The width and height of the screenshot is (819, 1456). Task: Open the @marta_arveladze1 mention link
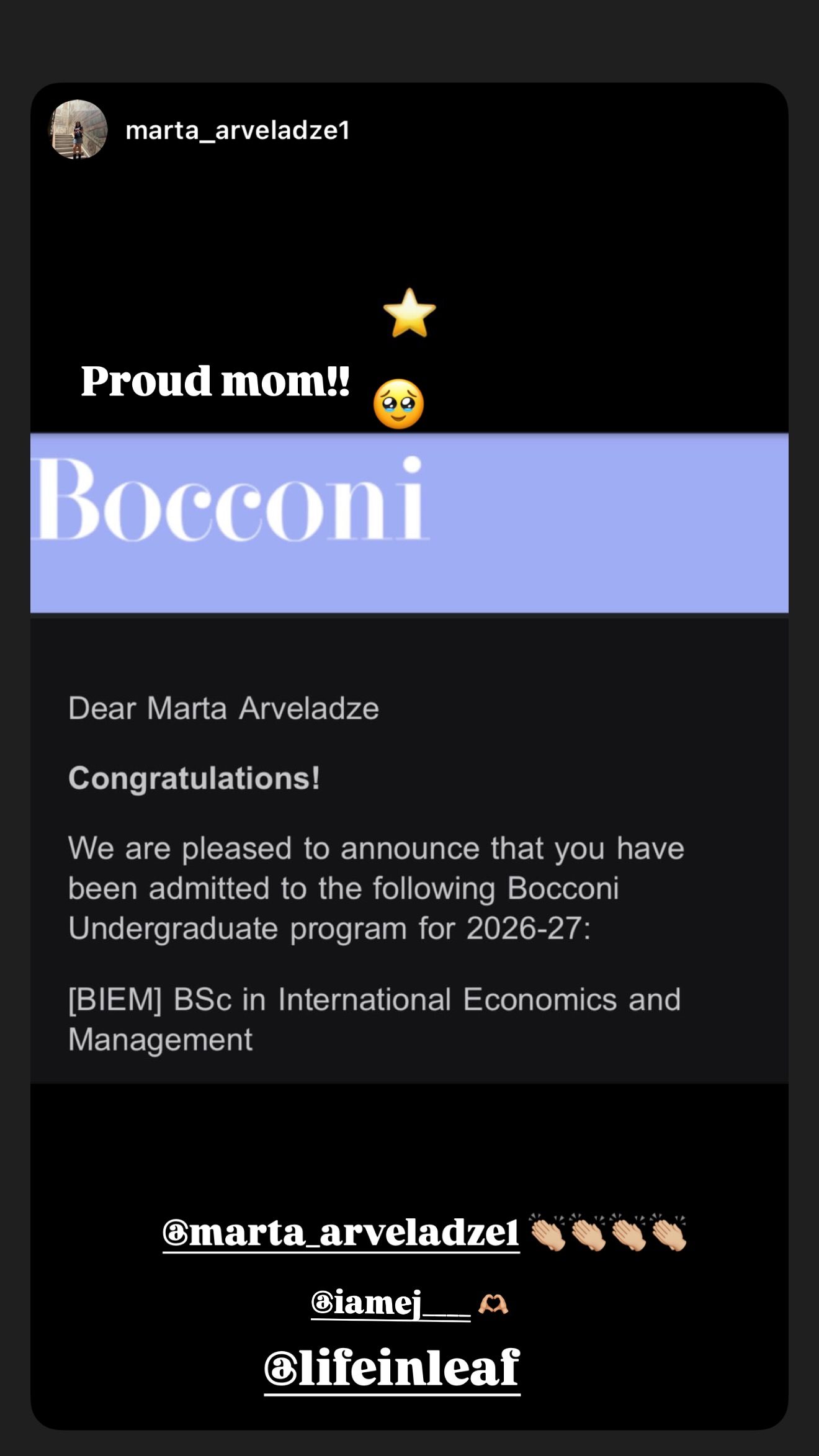tap(341, 1233)
